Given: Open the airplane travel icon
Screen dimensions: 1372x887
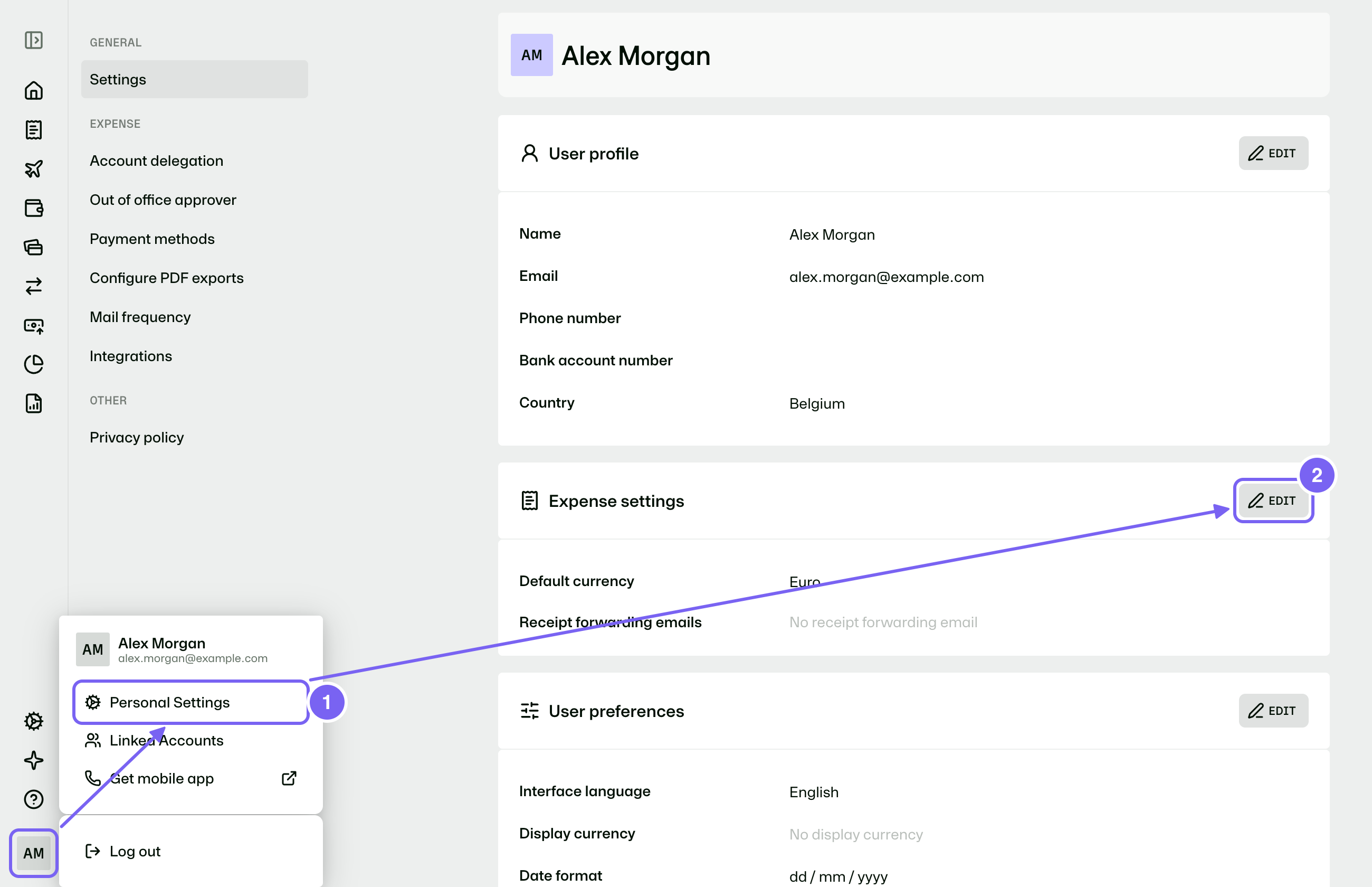Looking at the screenshot, I should tap(33, 169).
